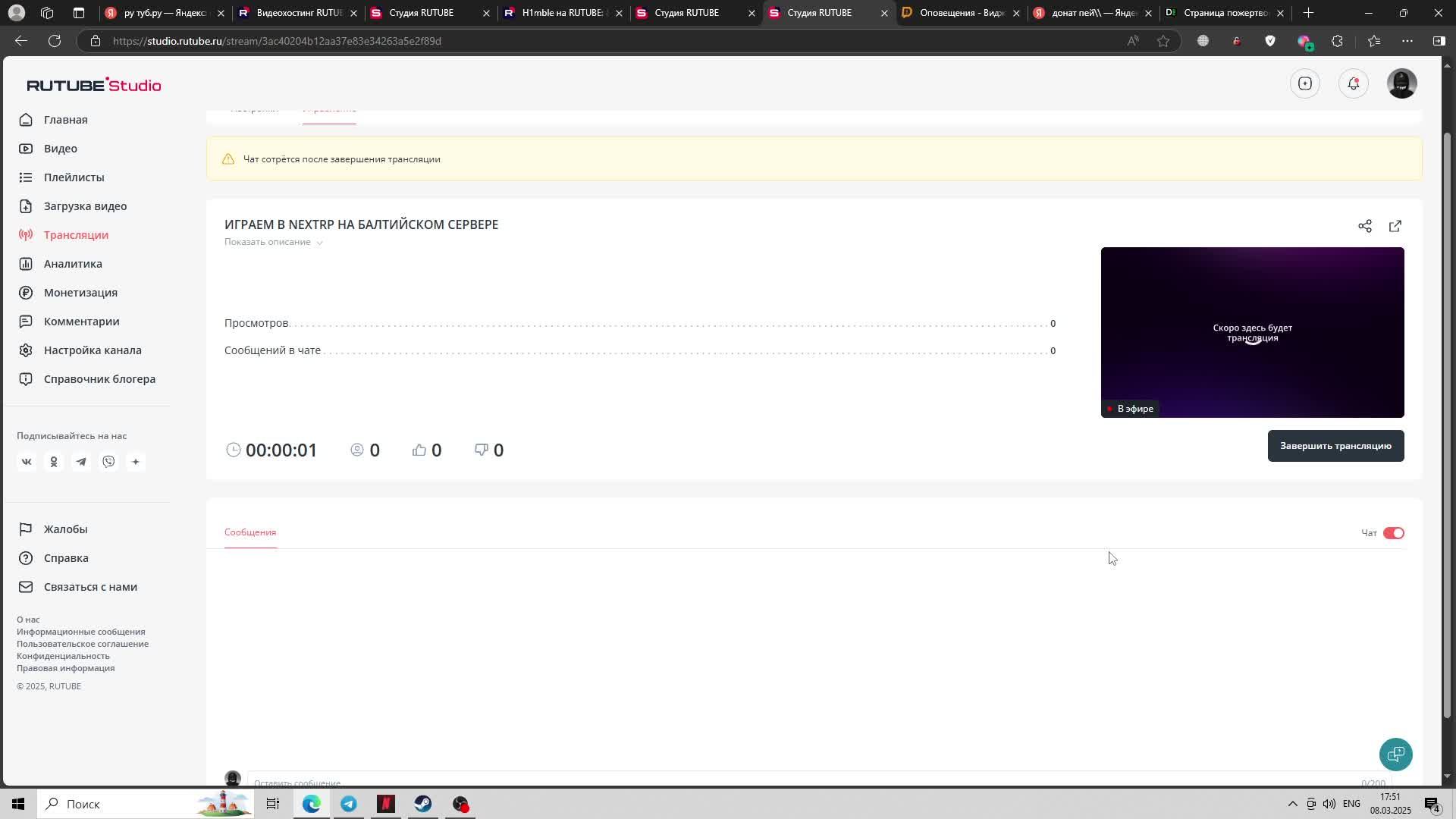
Task: Open О нас link
Action: point(28,620)
